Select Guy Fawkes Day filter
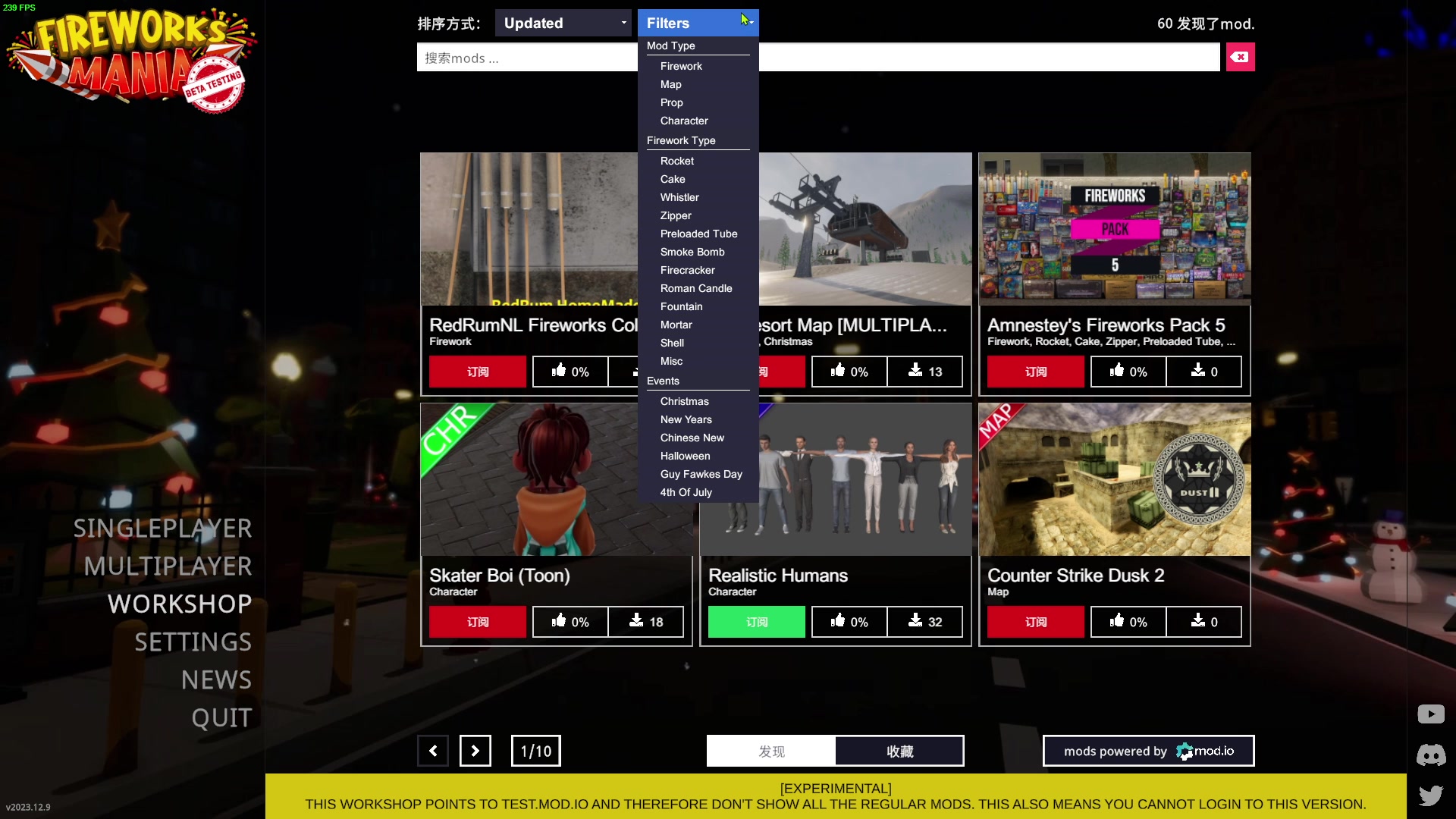The image size is (1456, 819). click(x=701, y=474)
